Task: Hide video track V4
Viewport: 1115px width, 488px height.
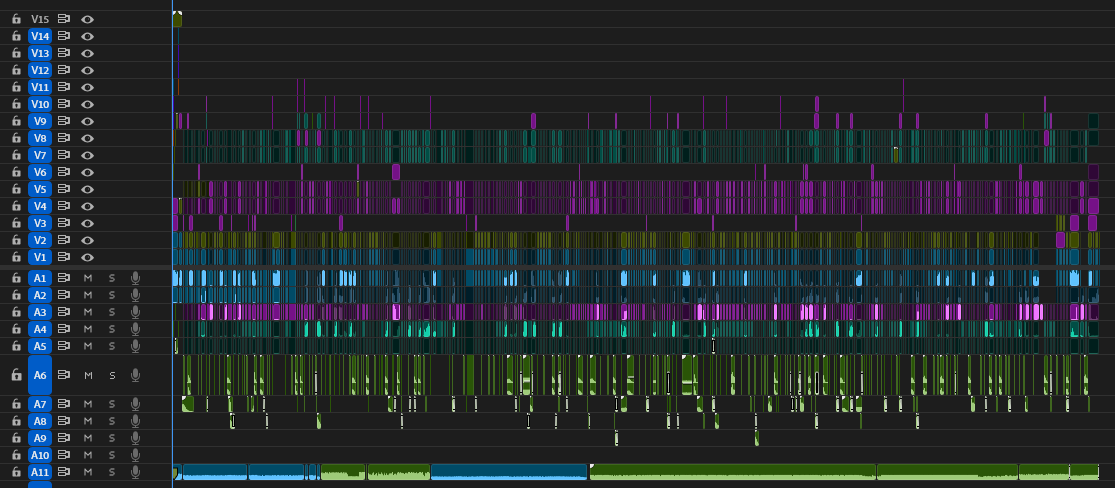Action: point(87,206)
